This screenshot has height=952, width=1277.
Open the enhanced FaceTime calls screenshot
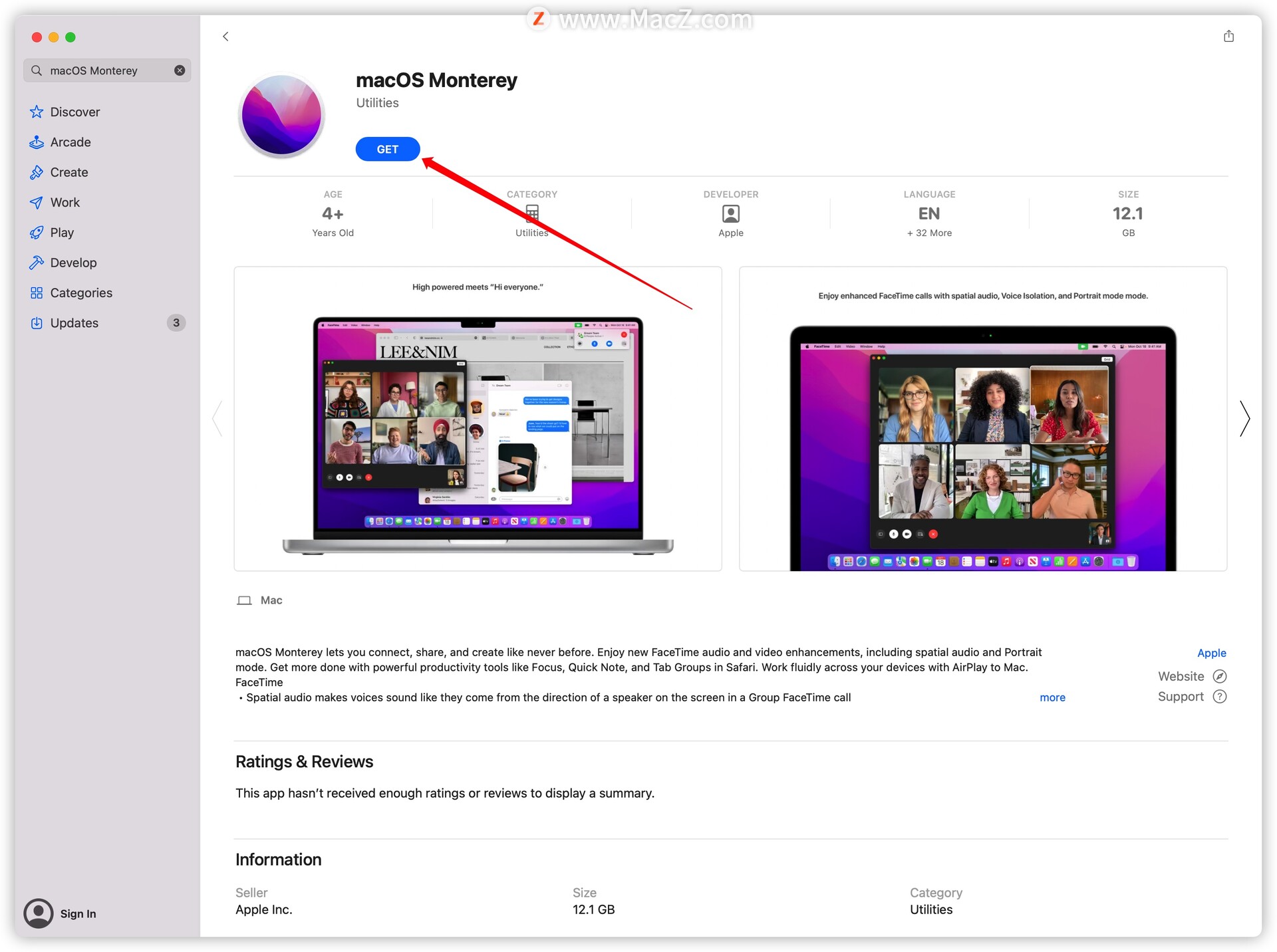click(x=983, y=419)
